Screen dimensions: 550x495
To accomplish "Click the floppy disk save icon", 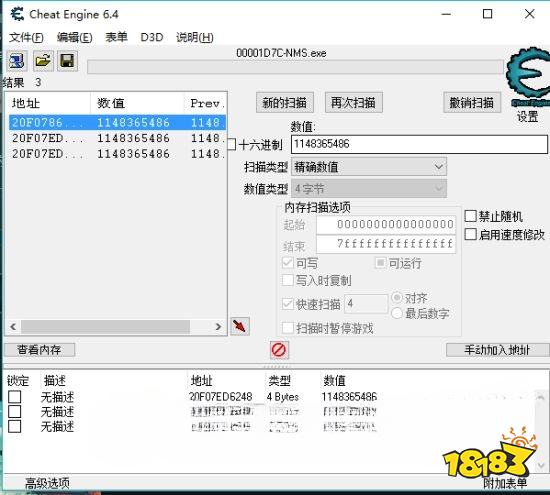I will point(67,61).
